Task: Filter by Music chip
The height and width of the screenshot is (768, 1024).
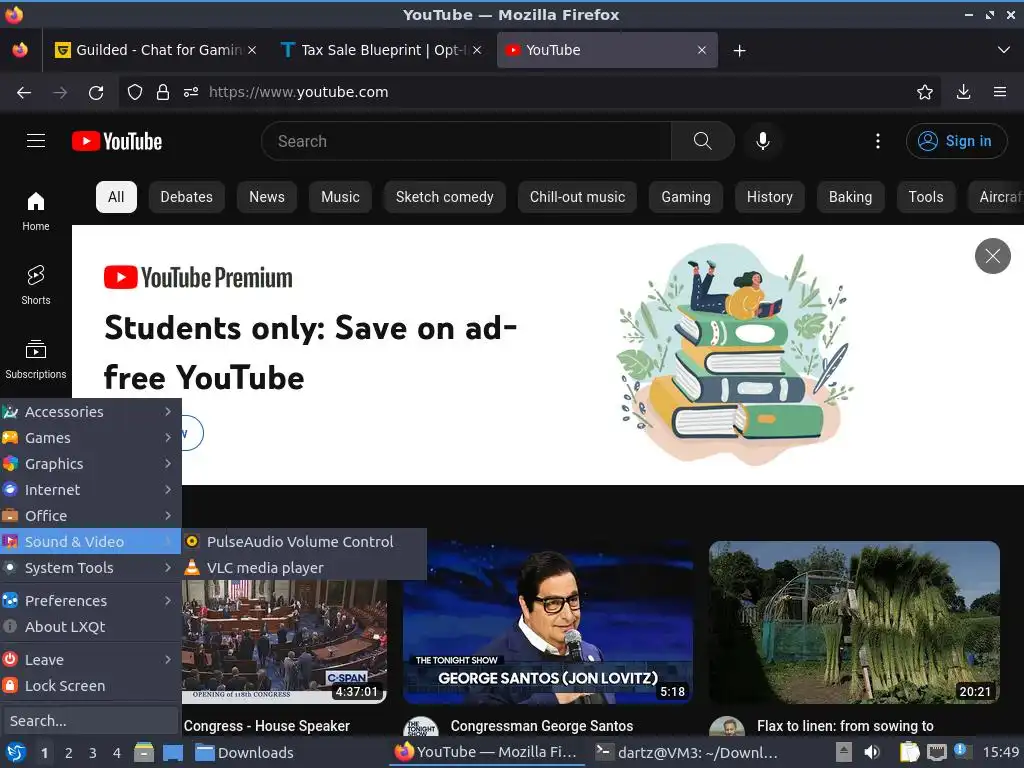Action: tap(340, 197)
